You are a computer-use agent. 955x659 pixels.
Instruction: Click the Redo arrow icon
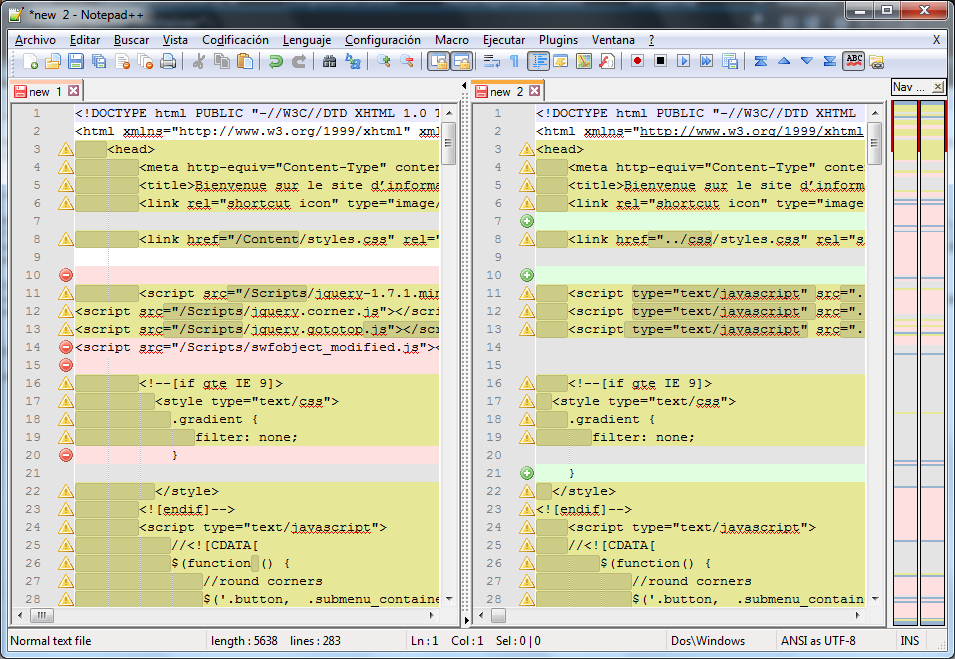298,62
